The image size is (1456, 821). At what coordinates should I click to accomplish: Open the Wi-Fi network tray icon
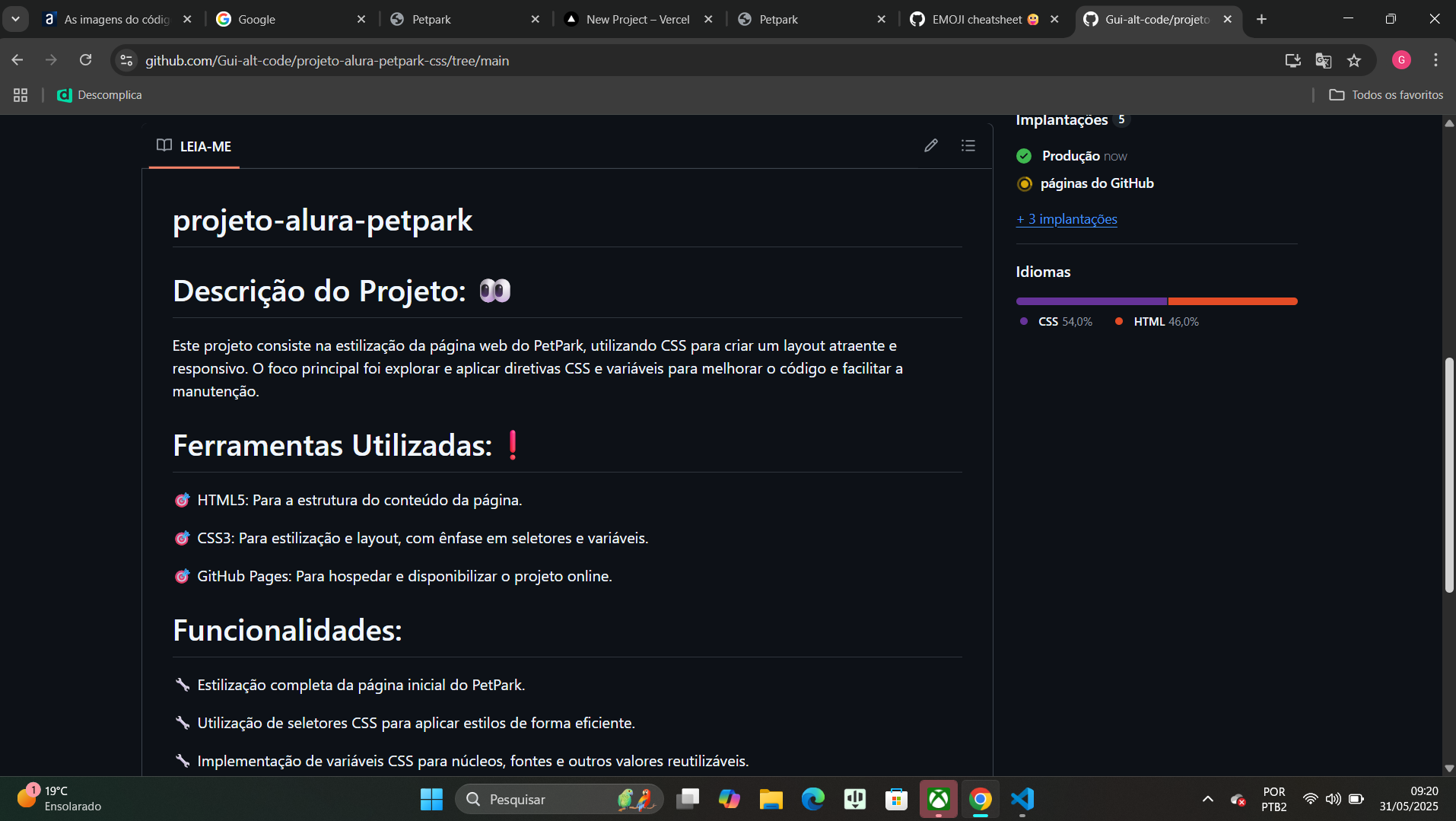[x=1310, y=799]
